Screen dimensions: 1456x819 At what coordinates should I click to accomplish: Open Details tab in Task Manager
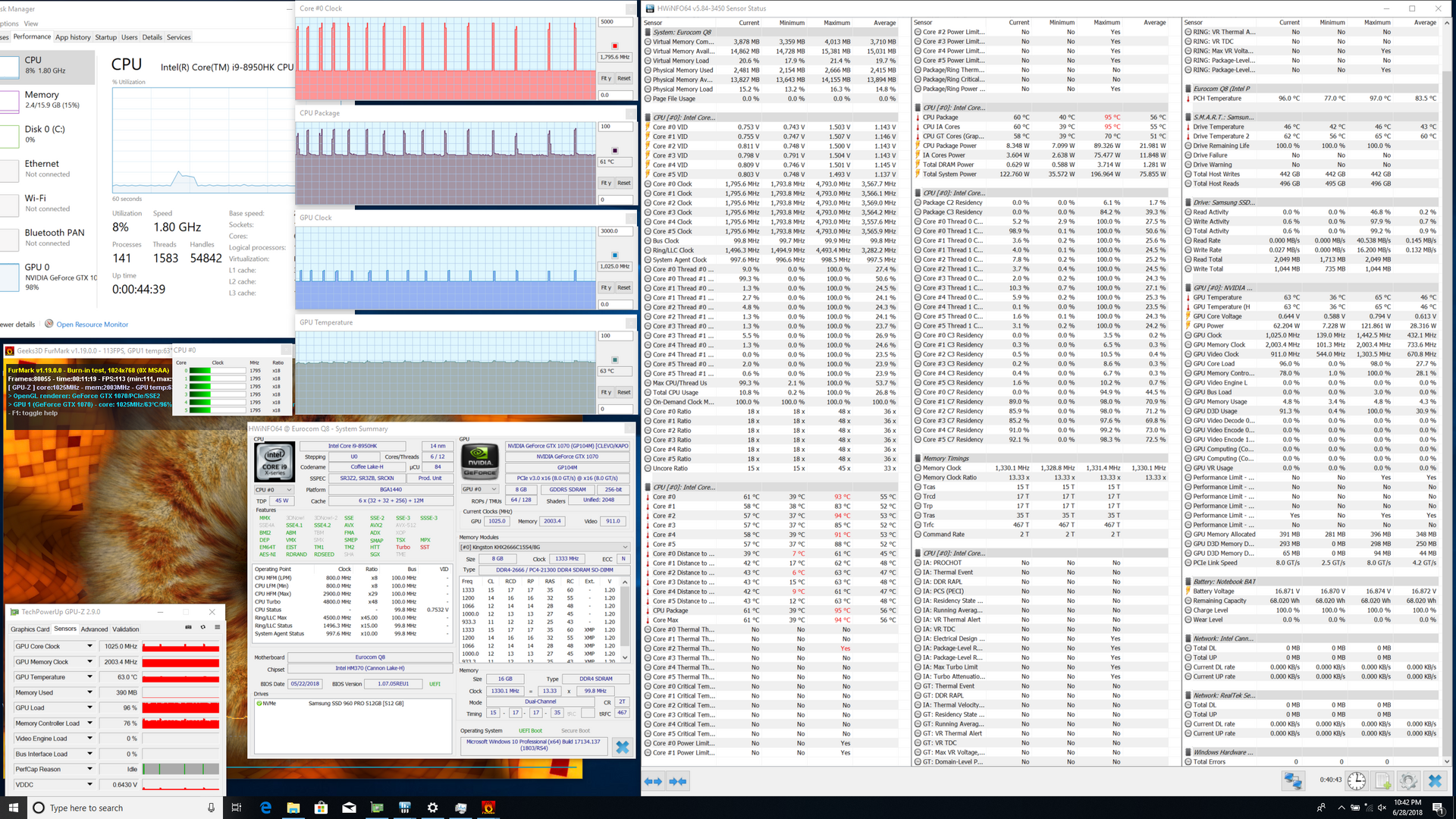pos(152,37)
